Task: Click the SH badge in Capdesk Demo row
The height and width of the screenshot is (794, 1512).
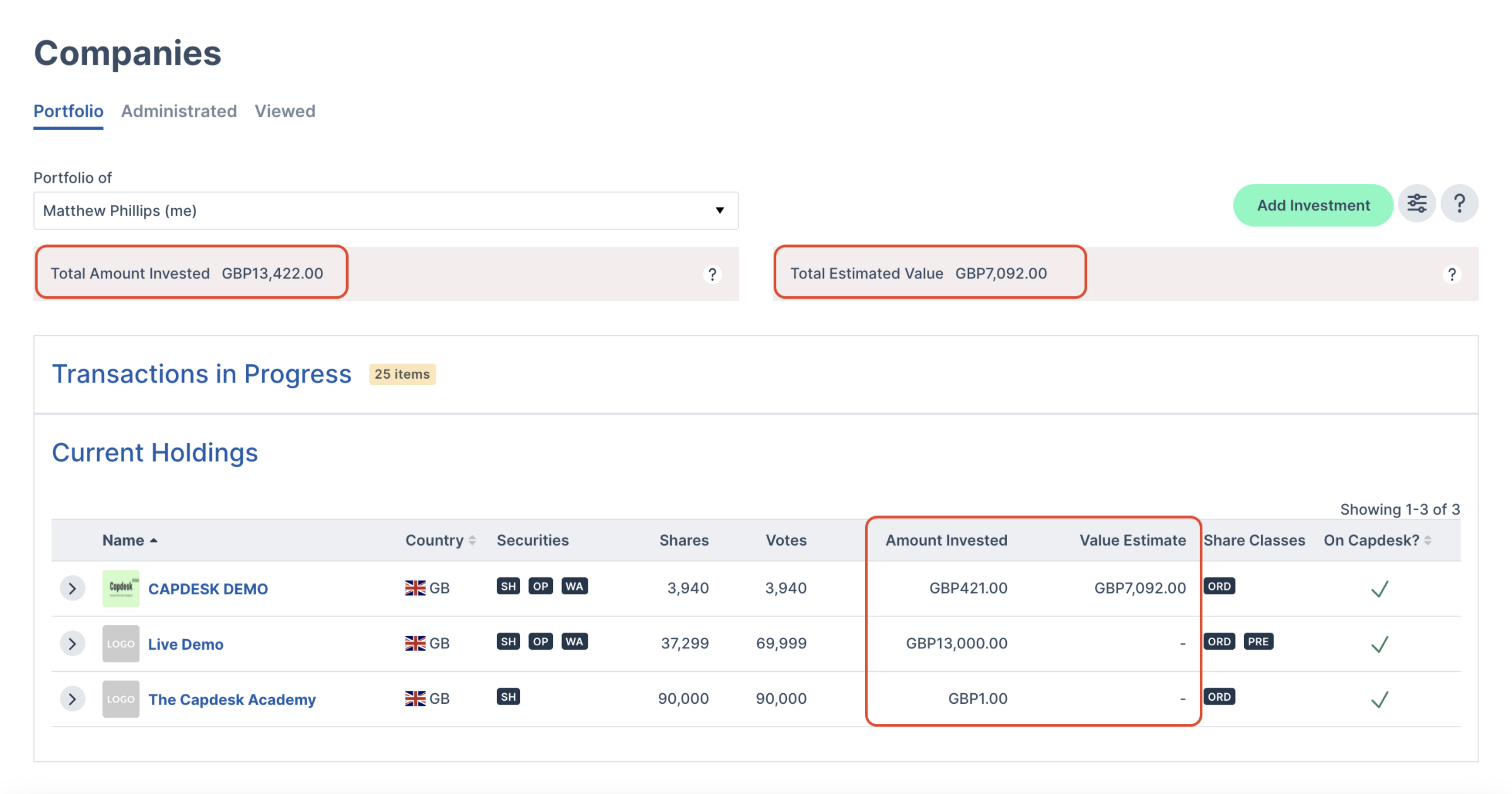Action: coord(508,587)
